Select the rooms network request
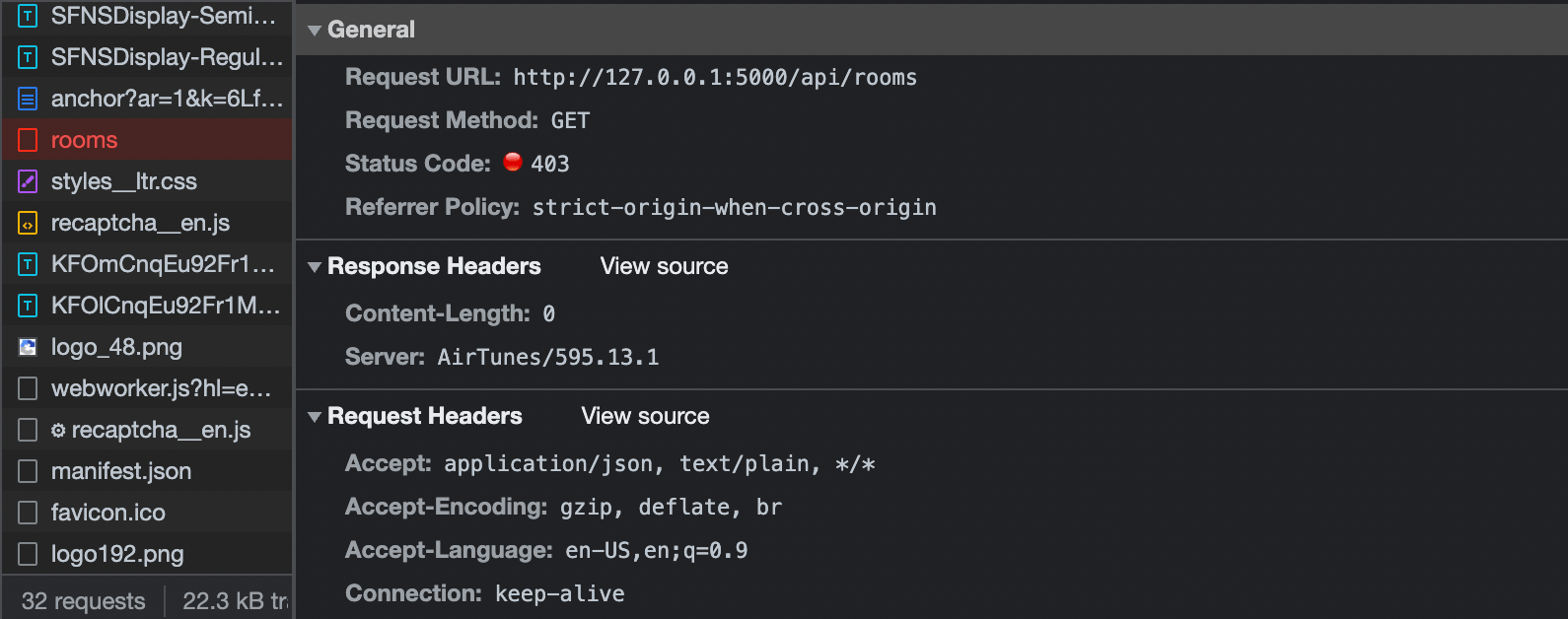 [x=84, y=140]
